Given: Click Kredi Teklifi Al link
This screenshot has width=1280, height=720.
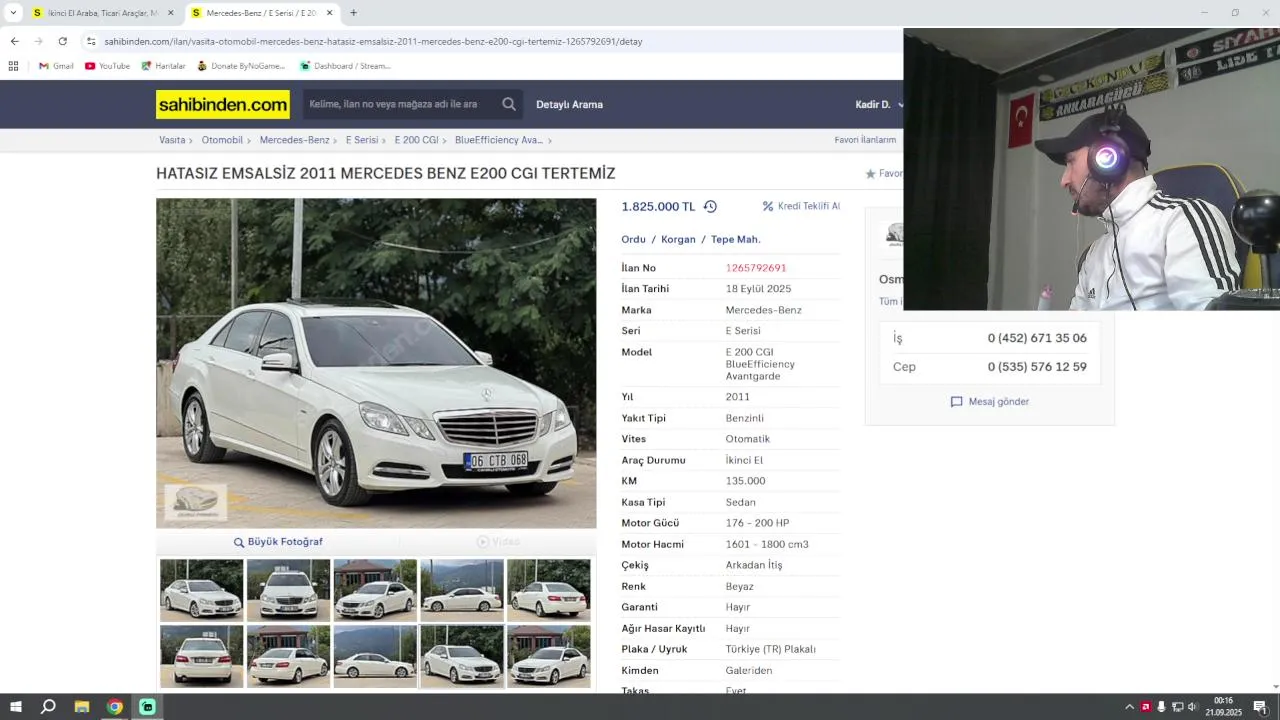Looking at the screenshot, I should (x=808, y=206).
